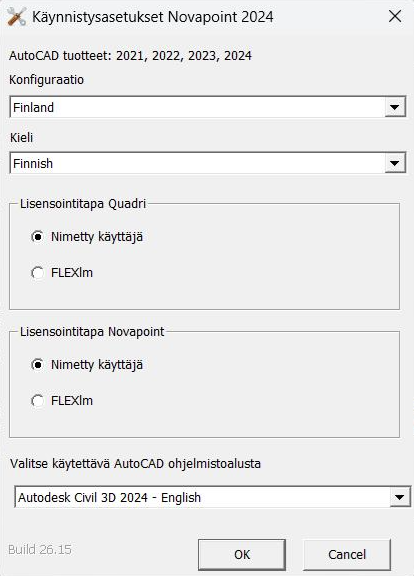Click the Finland configuration combo box

tap(208, 107)
